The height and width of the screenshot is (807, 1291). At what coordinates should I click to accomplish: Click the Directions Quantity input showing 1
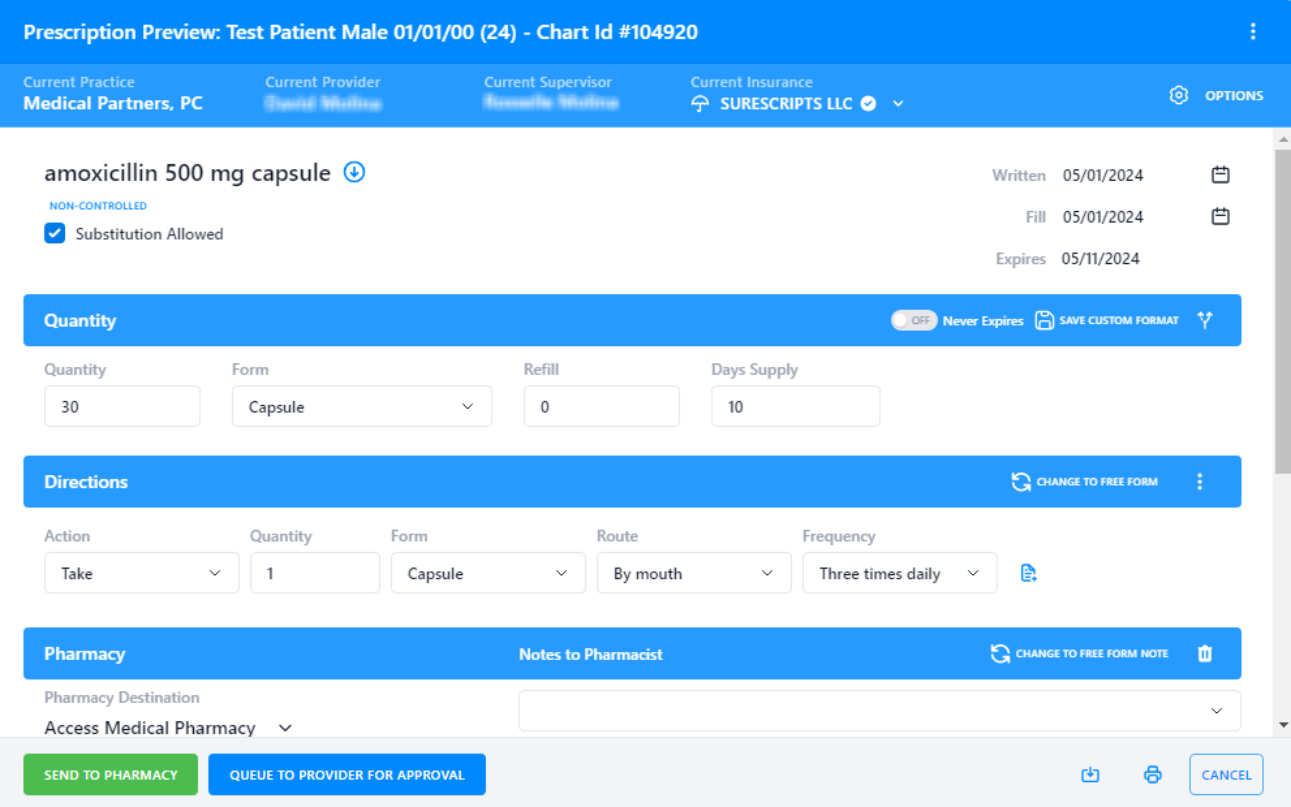pos(315,573)
